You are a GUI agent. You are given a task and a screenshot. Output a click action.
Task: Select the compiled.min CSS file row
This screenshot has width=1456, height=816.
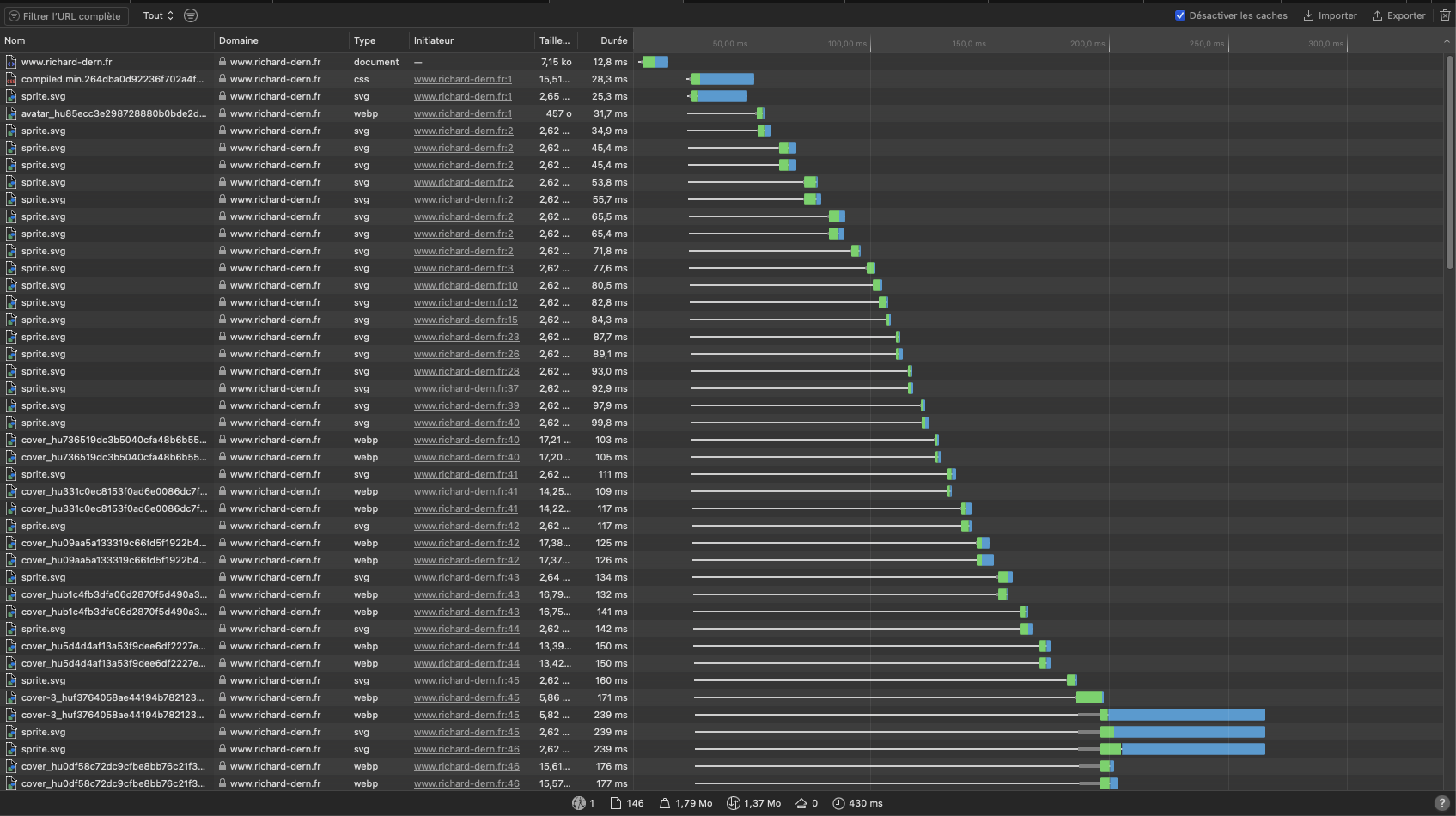coord(112,79)
